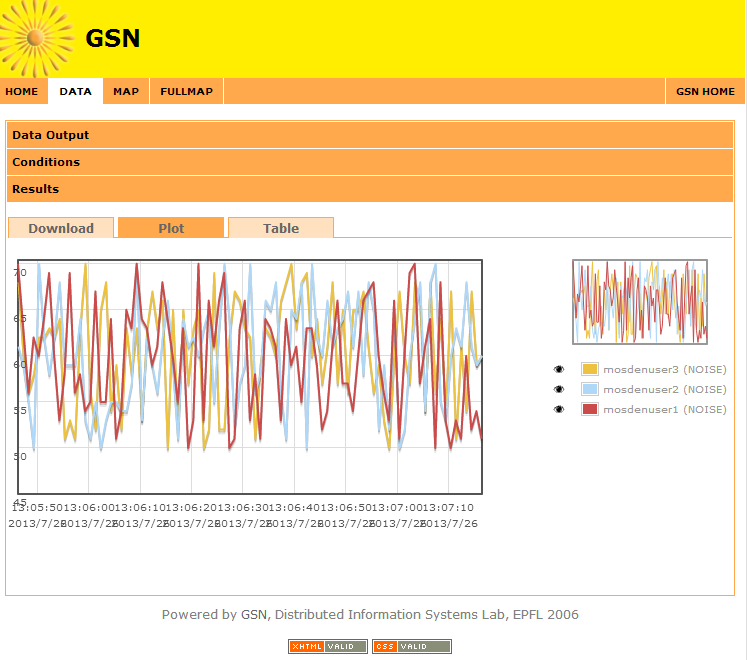
Task: Select the DATA navigation tab
Action: click(x=75, y=92)
